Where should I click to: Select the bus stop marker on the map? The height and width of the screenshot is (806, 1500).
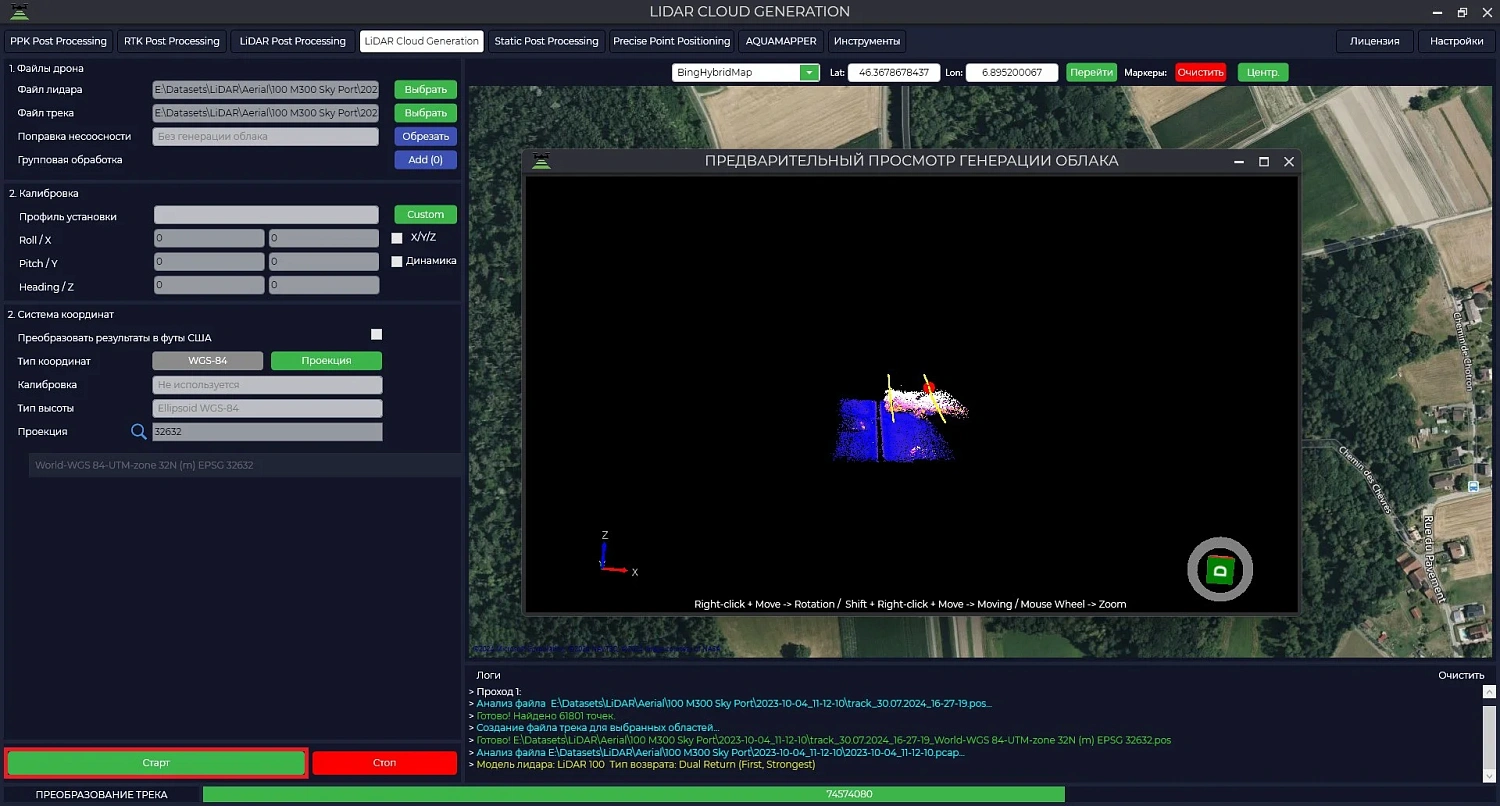click(x=1473, y=487)
